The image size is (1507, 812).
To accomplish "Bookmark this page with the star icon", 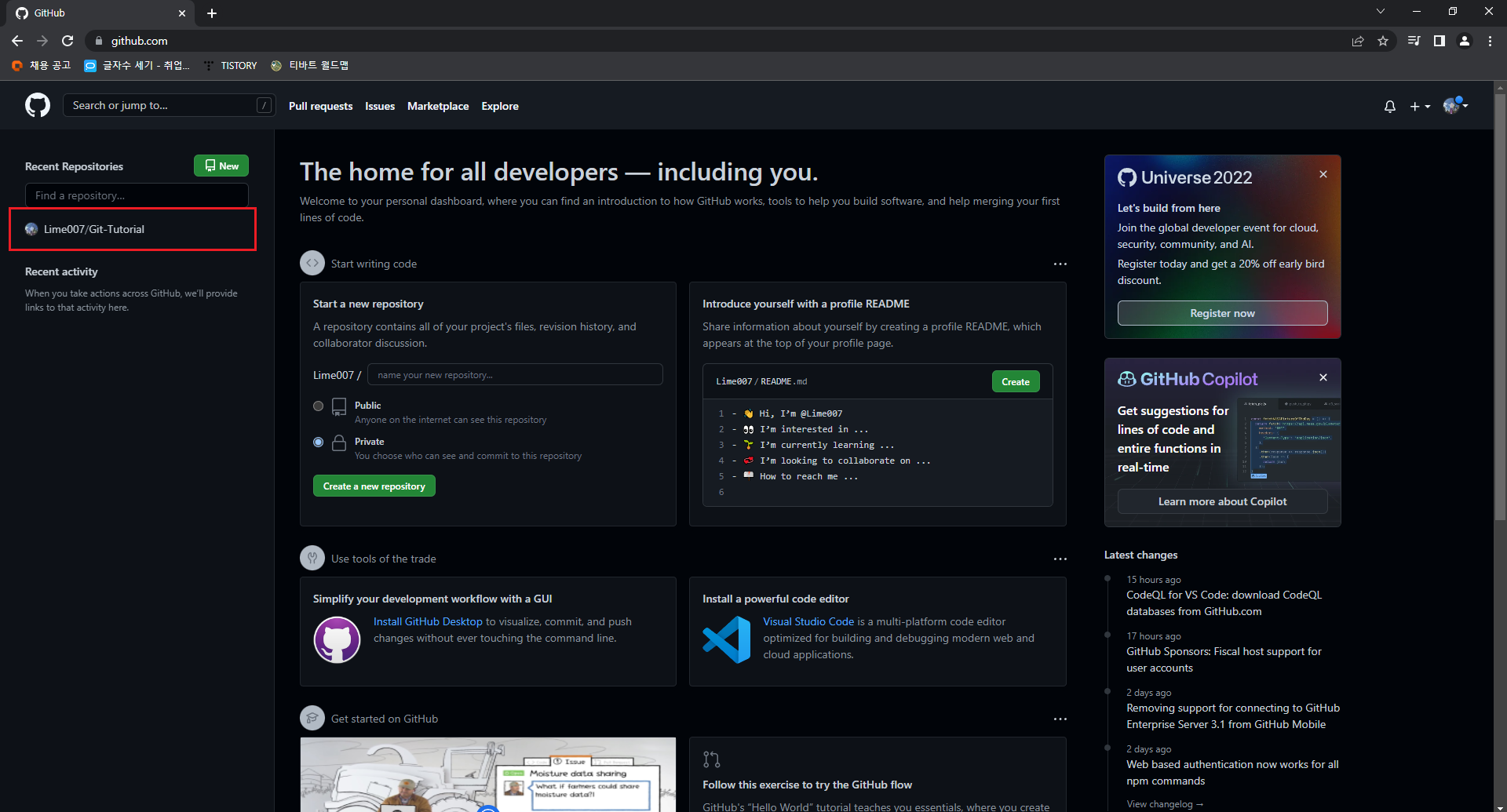I will coord(1383,41).
